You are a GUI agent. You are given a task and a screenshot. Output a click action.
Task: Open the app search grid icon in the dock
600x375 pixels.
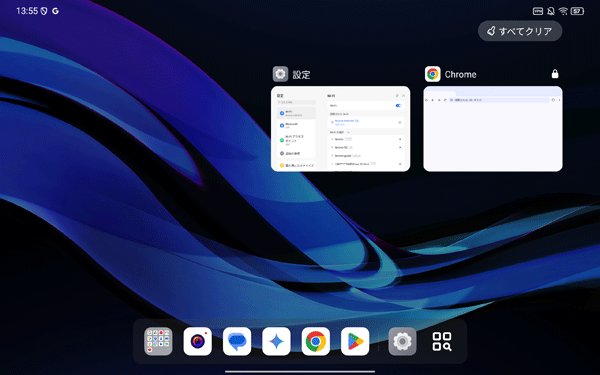(442, 341)
